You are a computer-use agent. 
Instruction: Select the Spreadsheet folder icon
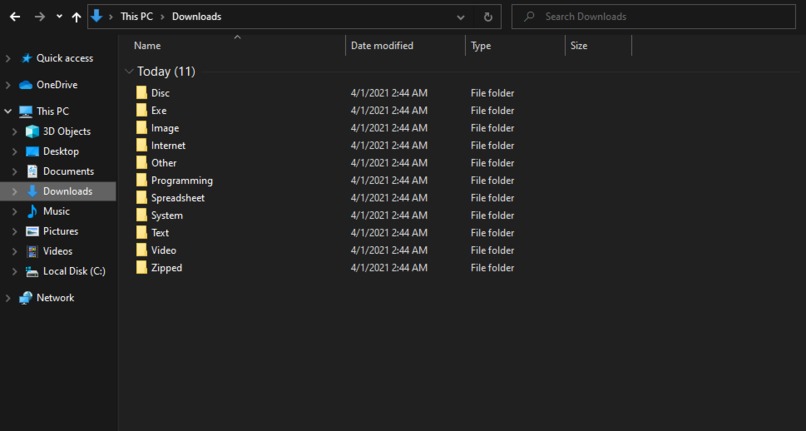[x=141, y=197]
